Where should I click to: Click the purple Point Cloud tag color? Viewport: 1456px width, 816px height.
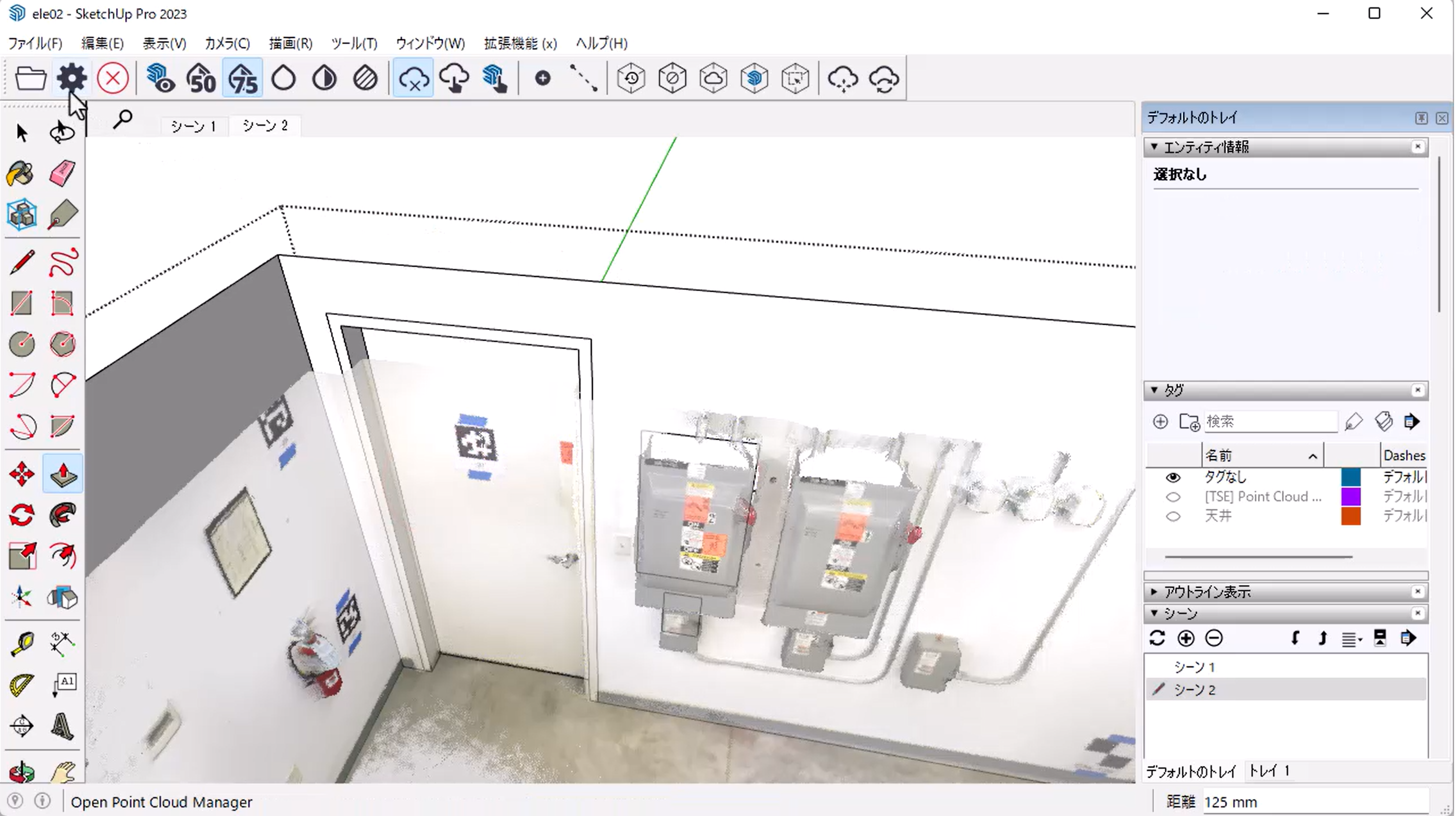pos(1350,497)
